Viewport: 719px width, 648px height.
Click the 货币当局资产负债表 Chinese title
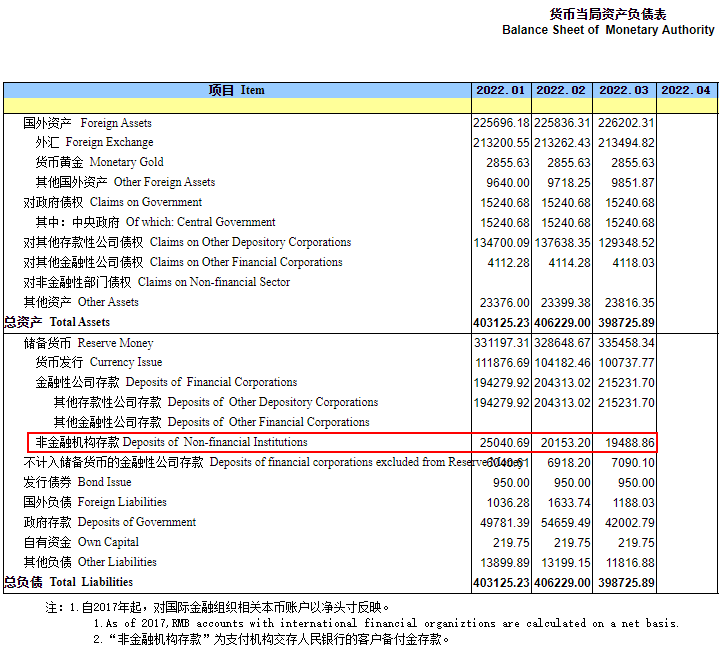(x=608, y=14)
